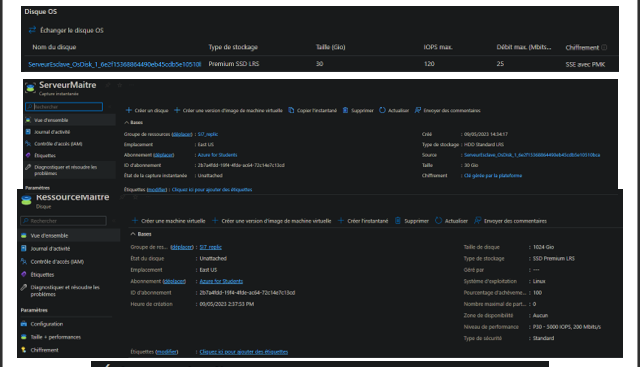This screenshot has width=640, height=367.
Task: Open the Clé gérée par la plateforme link
Action: click(x=493, y=176)
